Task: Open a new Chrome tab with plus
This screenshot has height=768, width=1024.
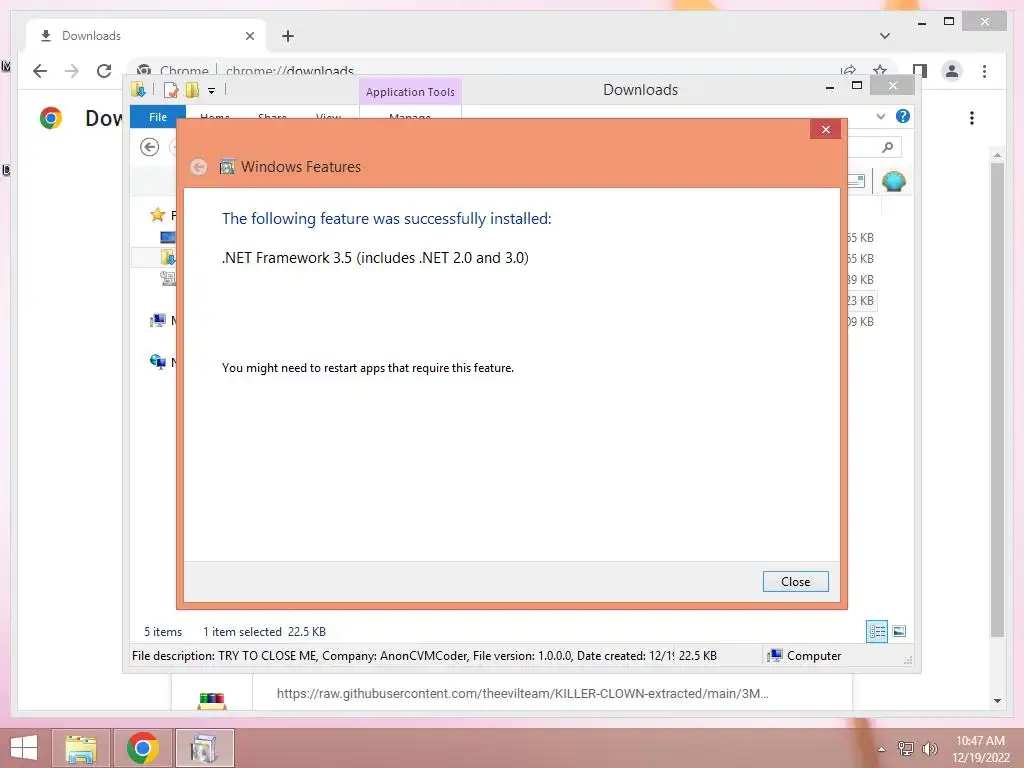Action: [288, 36]
